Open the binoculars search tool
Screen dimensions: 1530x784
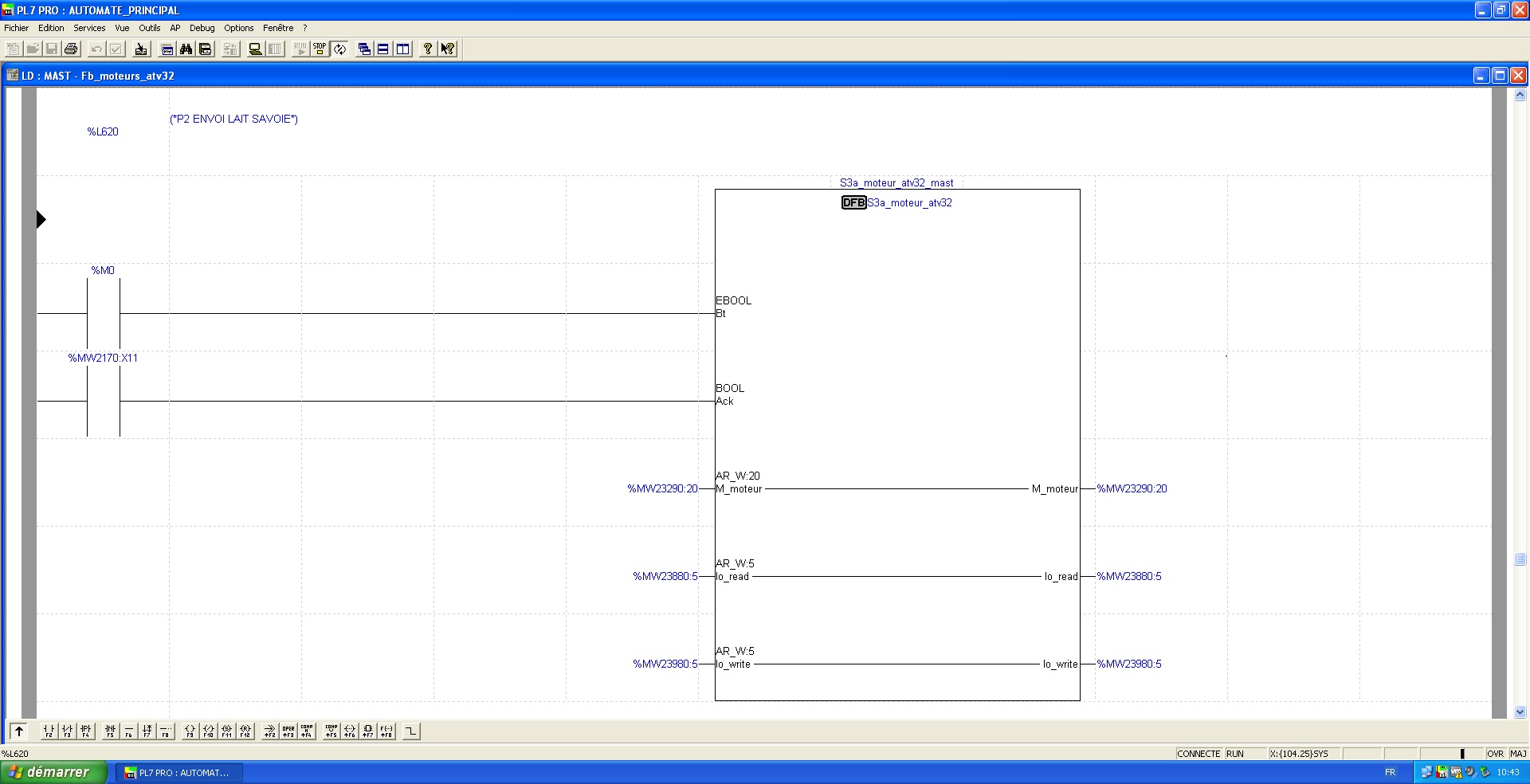click(x=186, y=49)
